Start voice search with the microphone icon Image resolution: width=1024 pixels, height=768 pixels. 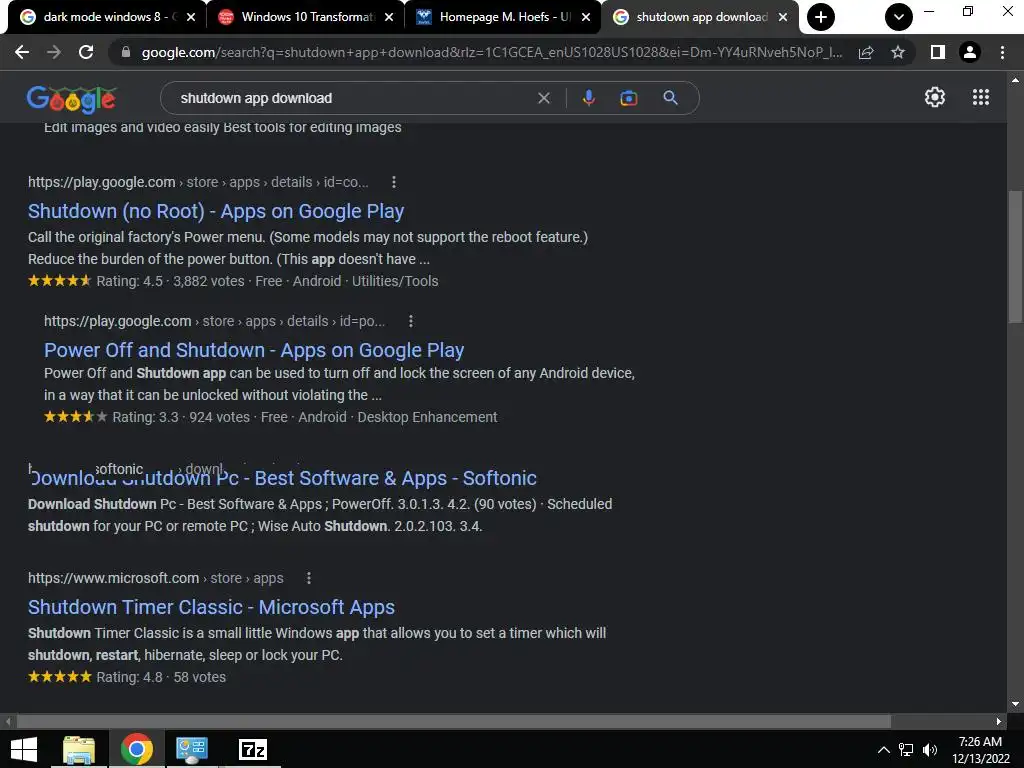[588, 98]
